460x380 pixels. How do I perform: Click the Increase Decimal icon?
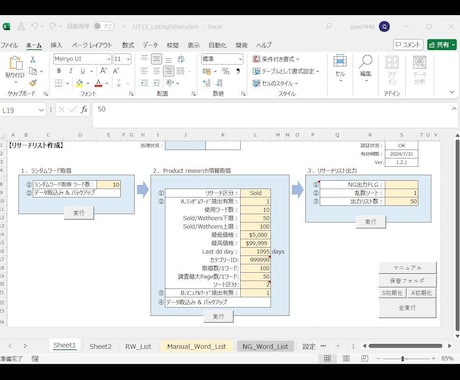pyautogui.click(x=207, y=83)
